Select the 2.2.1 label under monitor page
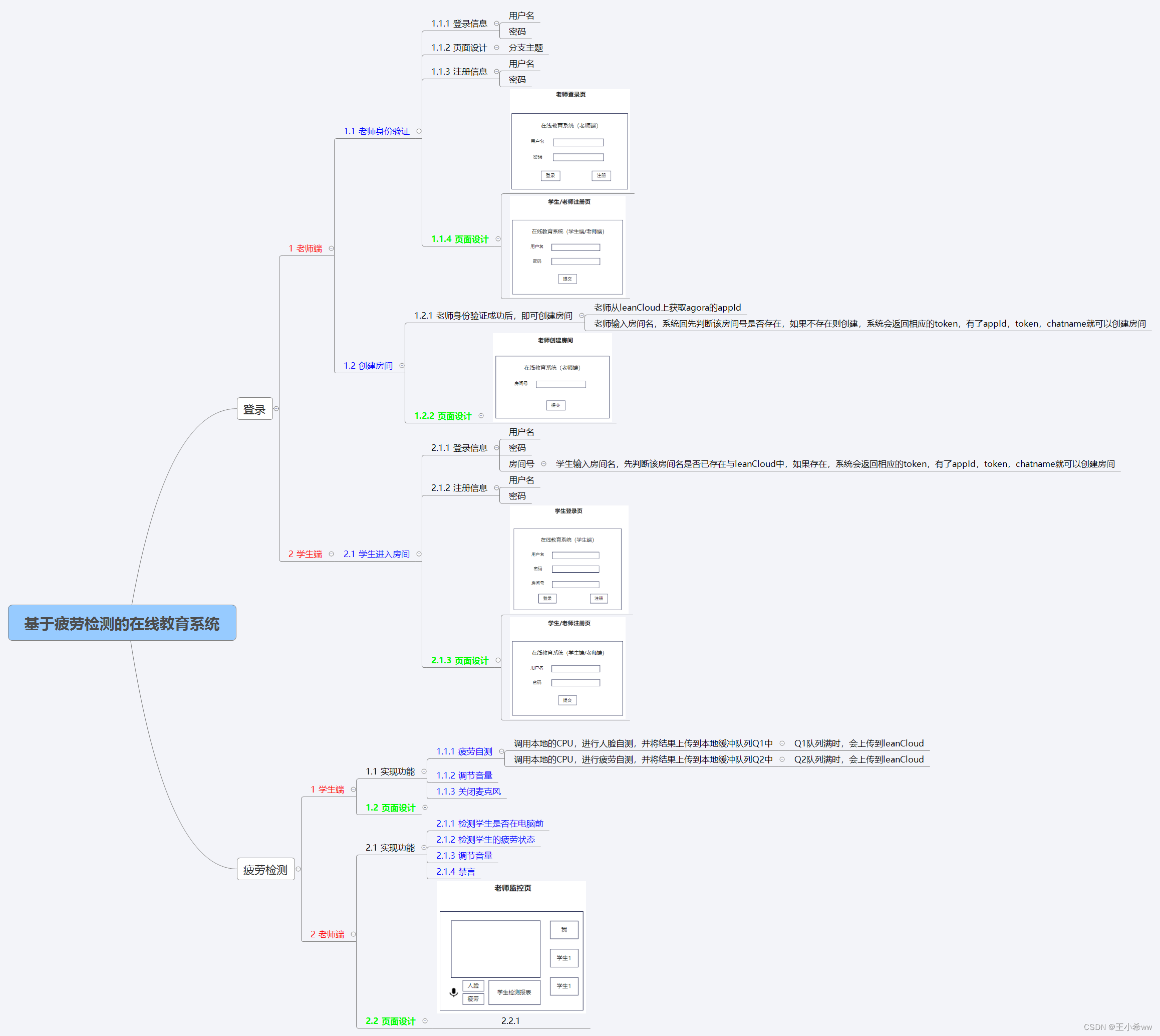1160x1036 pixels. (510, 1020)
